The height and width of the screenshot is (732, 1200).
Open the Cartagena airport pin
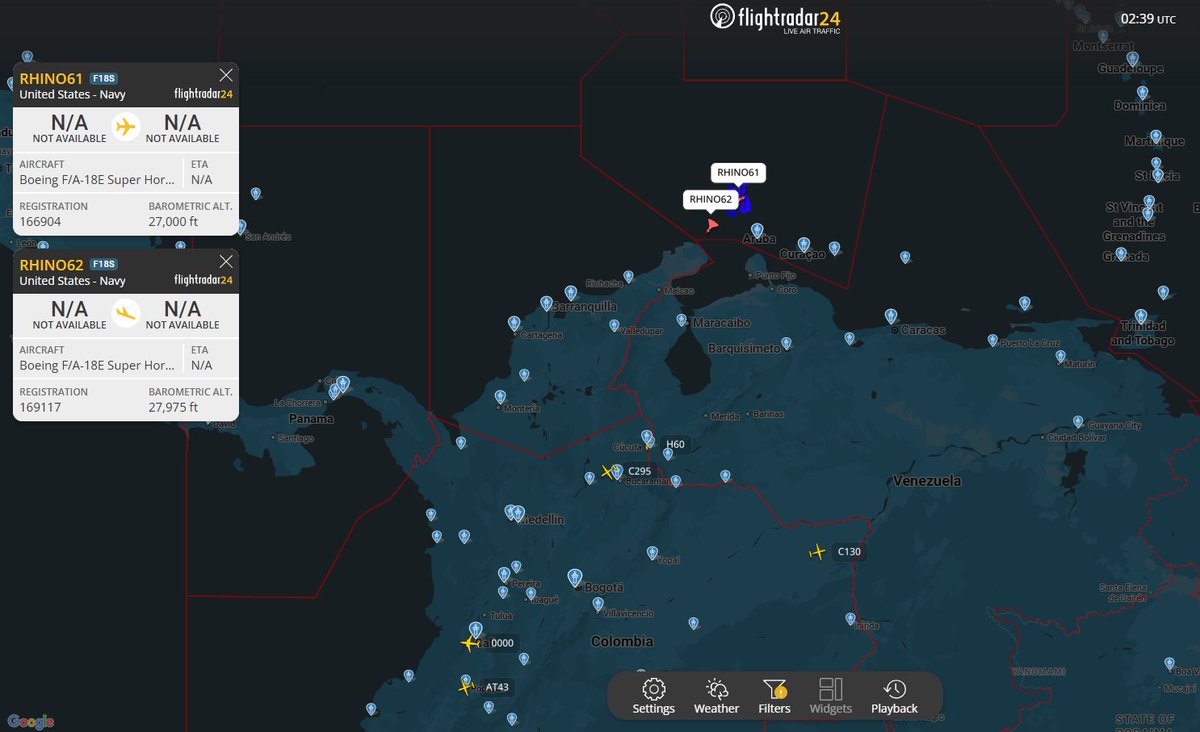(x=514, y=323)
